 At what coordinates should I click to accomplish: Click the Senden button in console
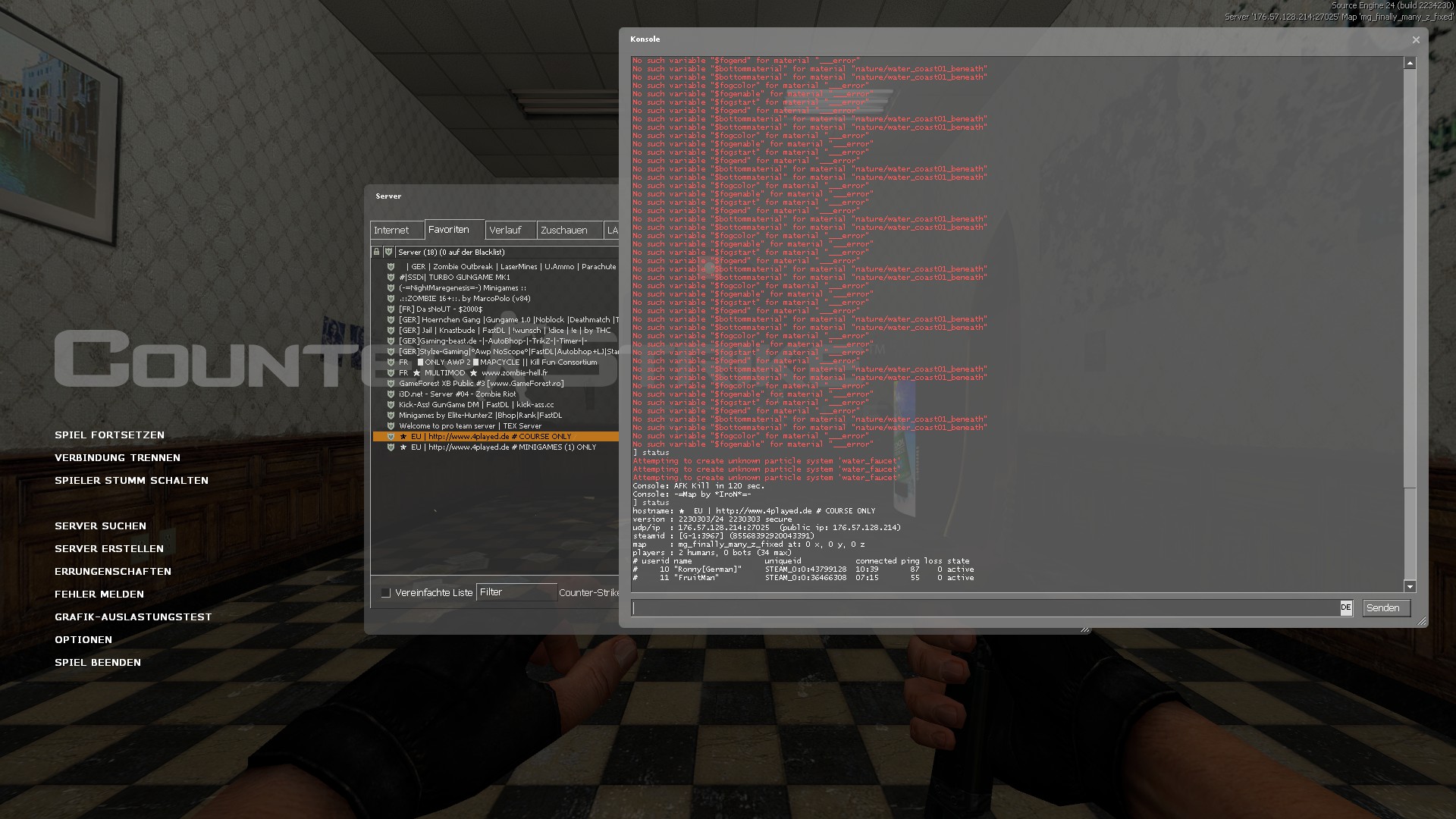click(1386, 608)
